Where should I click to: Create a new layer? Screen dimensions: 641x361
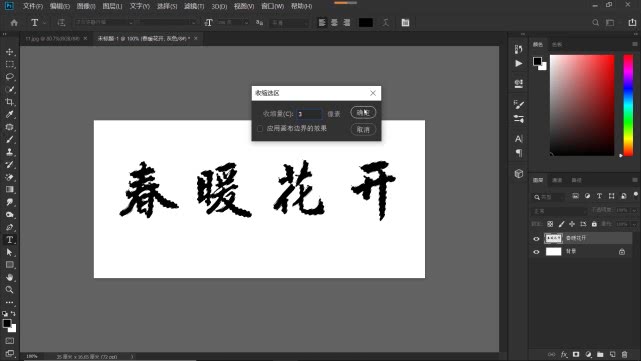[x=612, y=354]
